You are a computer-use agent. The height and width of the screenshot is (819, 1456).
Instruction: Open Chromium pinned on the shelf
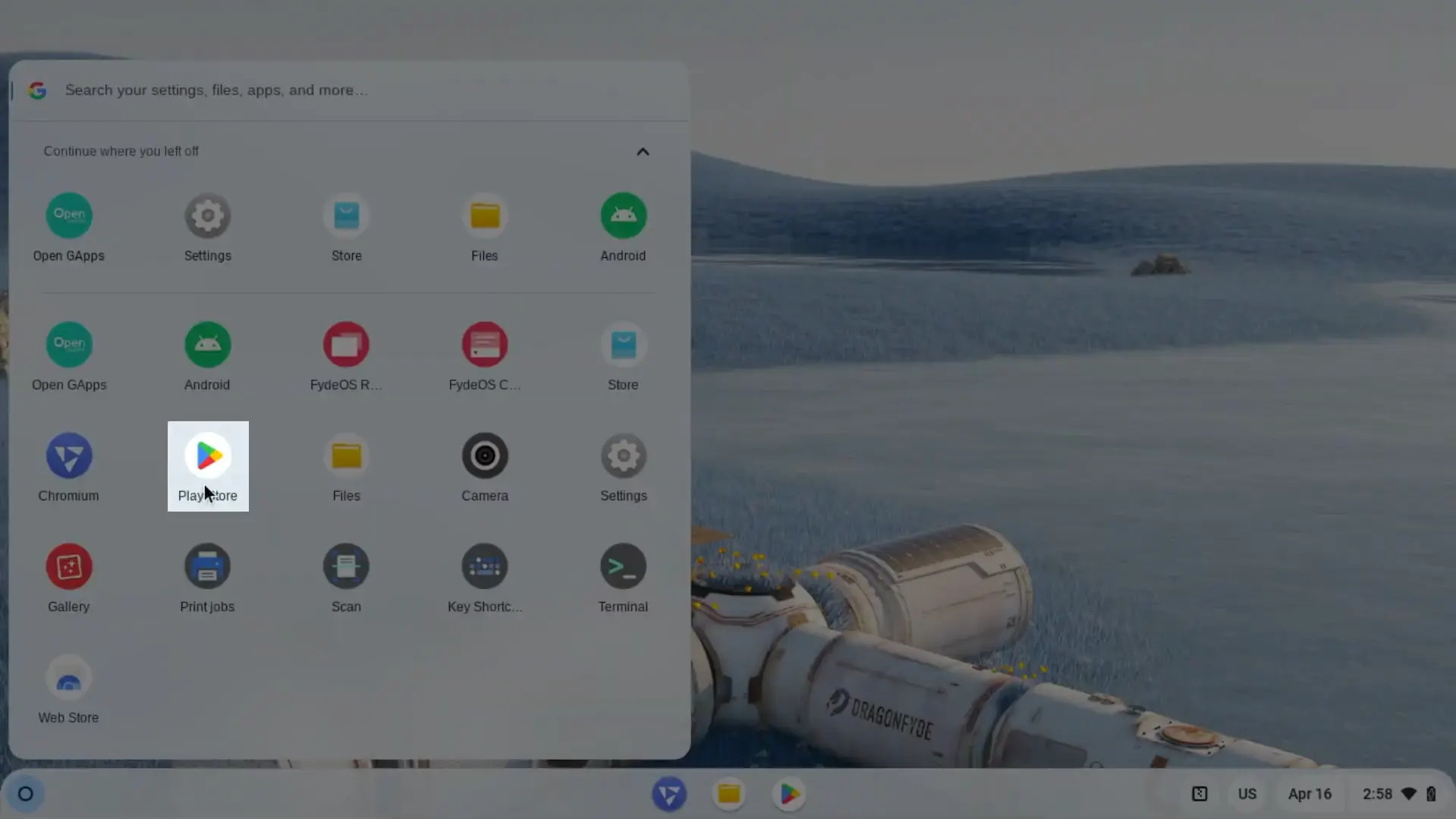pyautogui.click(x=668, y=794)
